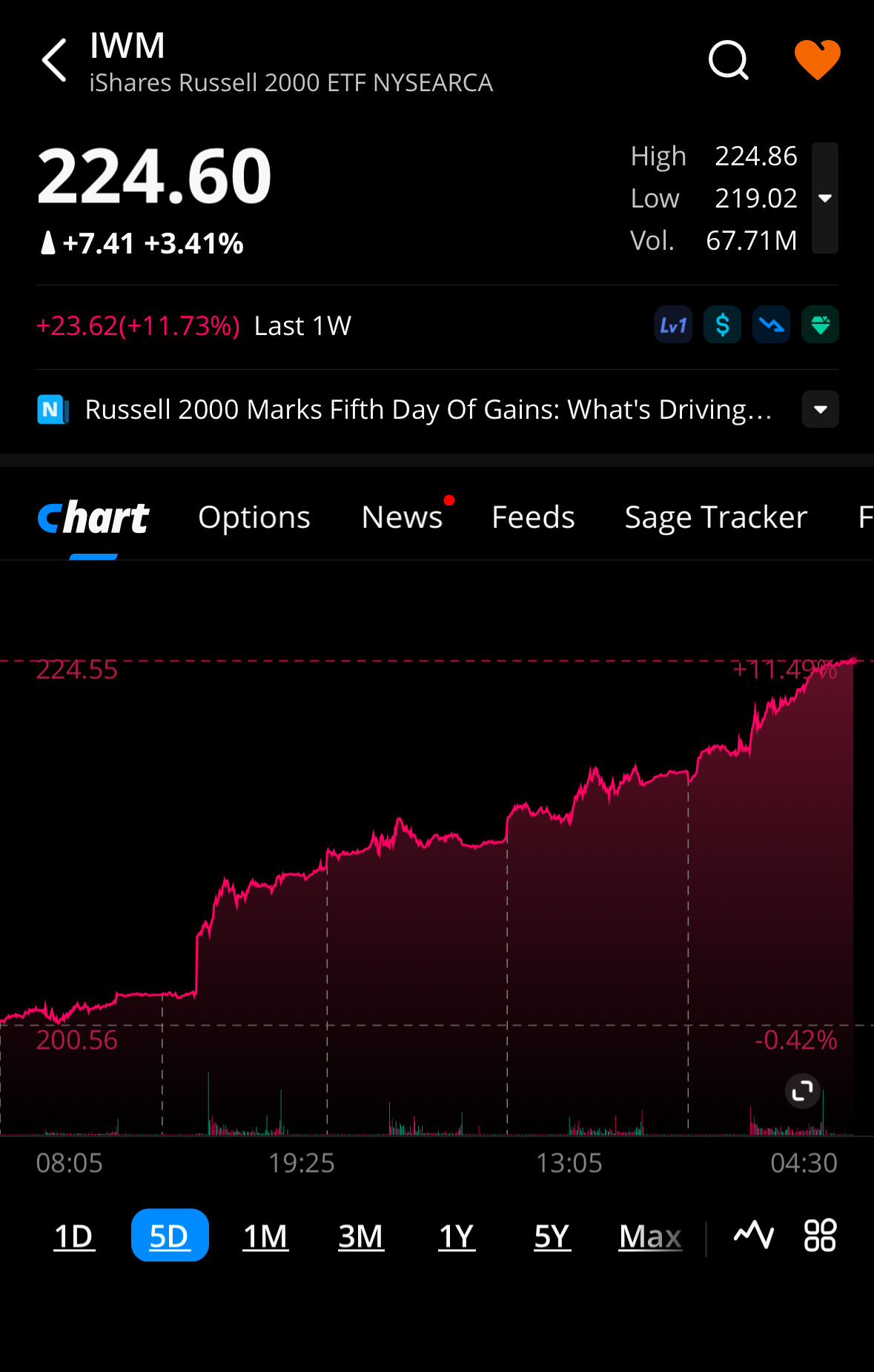Toggle the orange heart favorite icon

(x=817, y=59)
